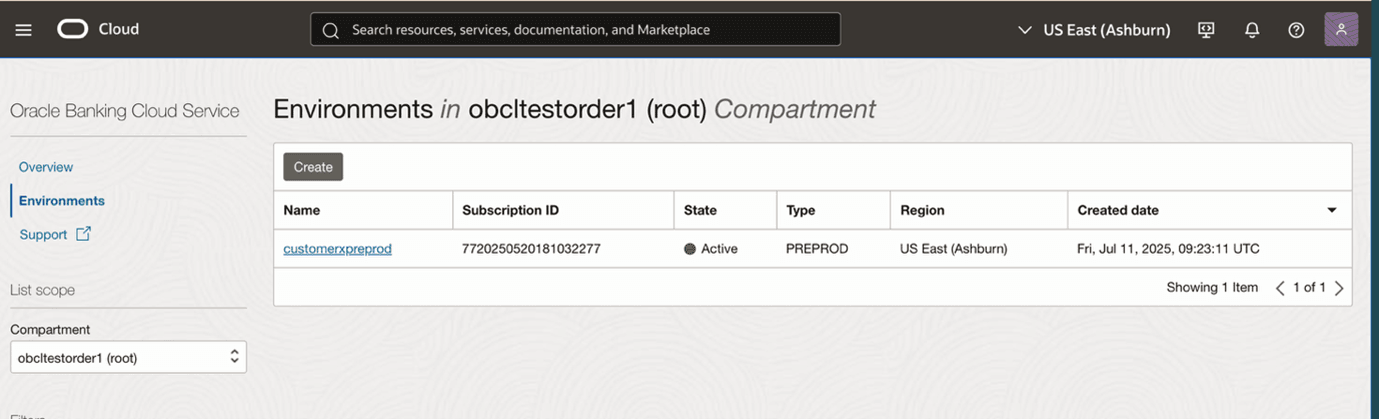Open the Compartment dropdown obcltestorder1 (root)
The width and height of the screenshot is (1379, 419).
pyautogui.click(x=128, y=357)
